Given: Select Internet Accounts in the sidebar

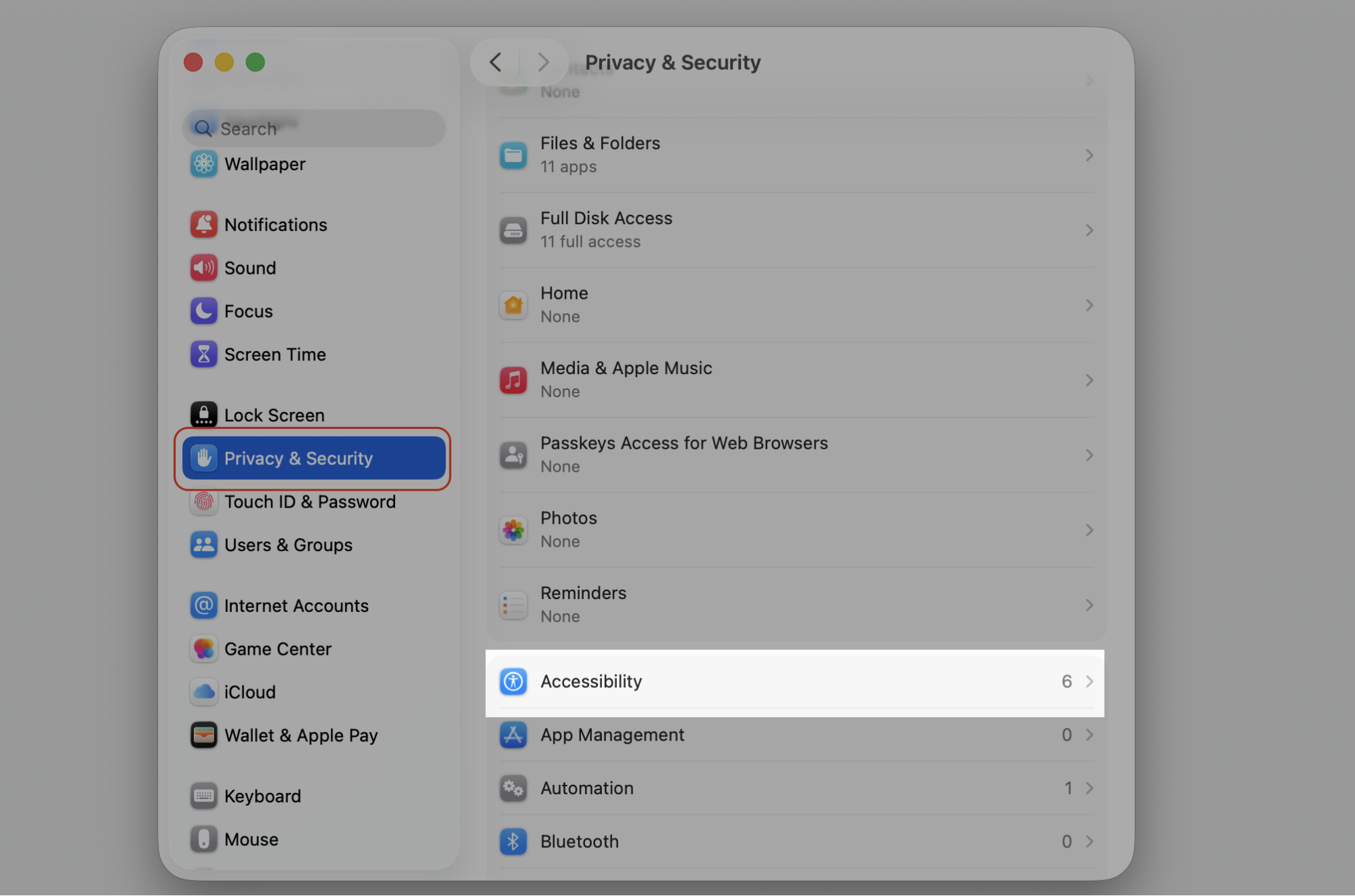Looking at the screenshot, I should (x=314, y=605).
